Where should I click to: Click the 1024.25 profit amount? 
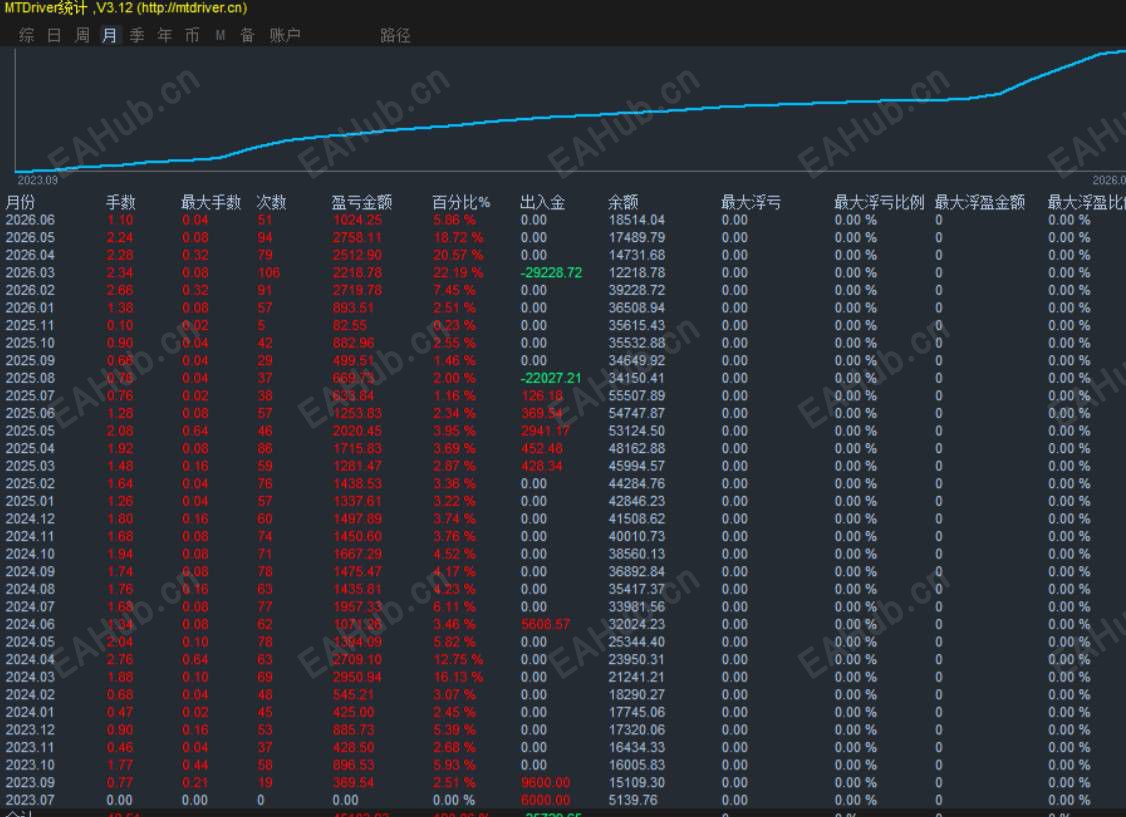358,220
